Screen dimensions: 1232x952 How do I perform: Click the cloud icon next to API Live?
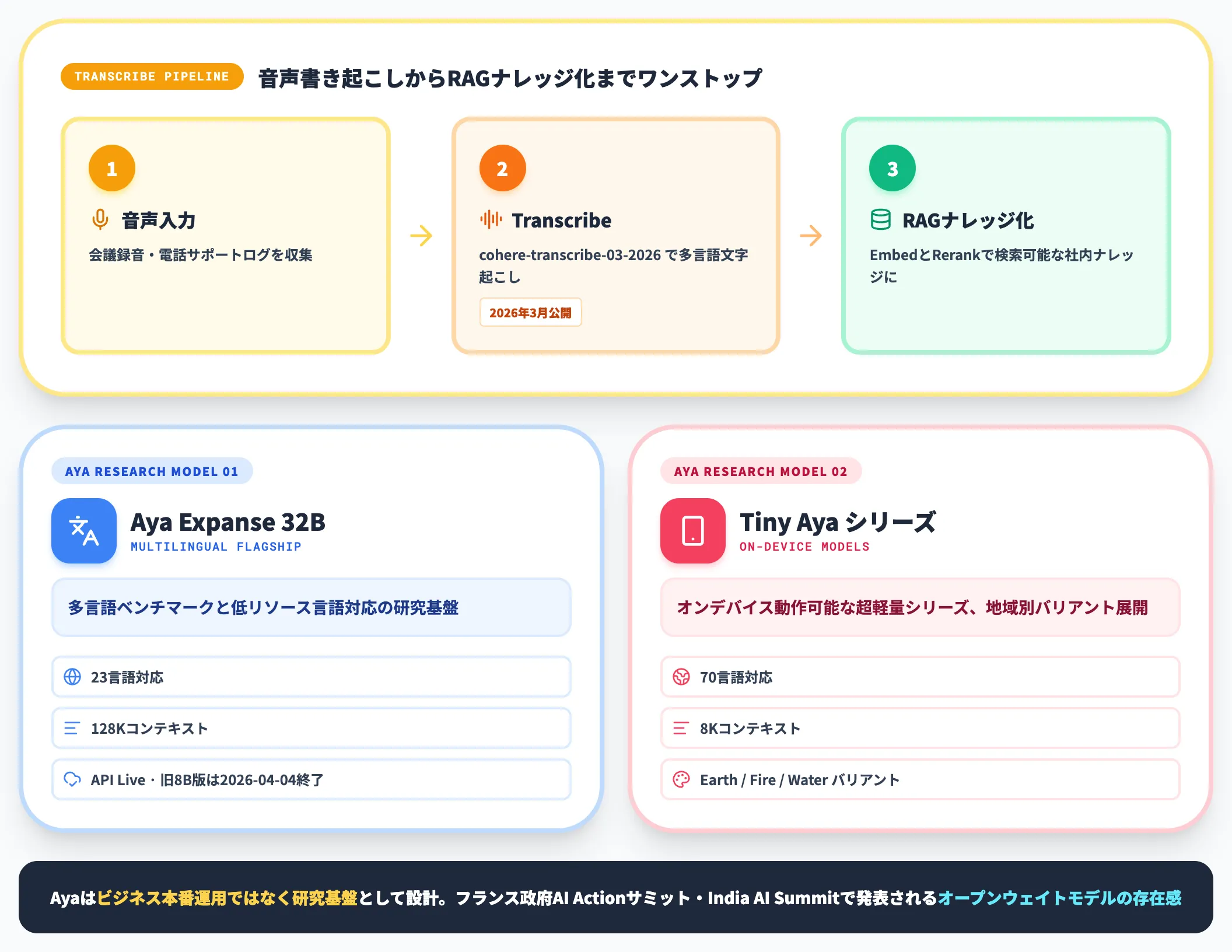(x=72, y=779)
